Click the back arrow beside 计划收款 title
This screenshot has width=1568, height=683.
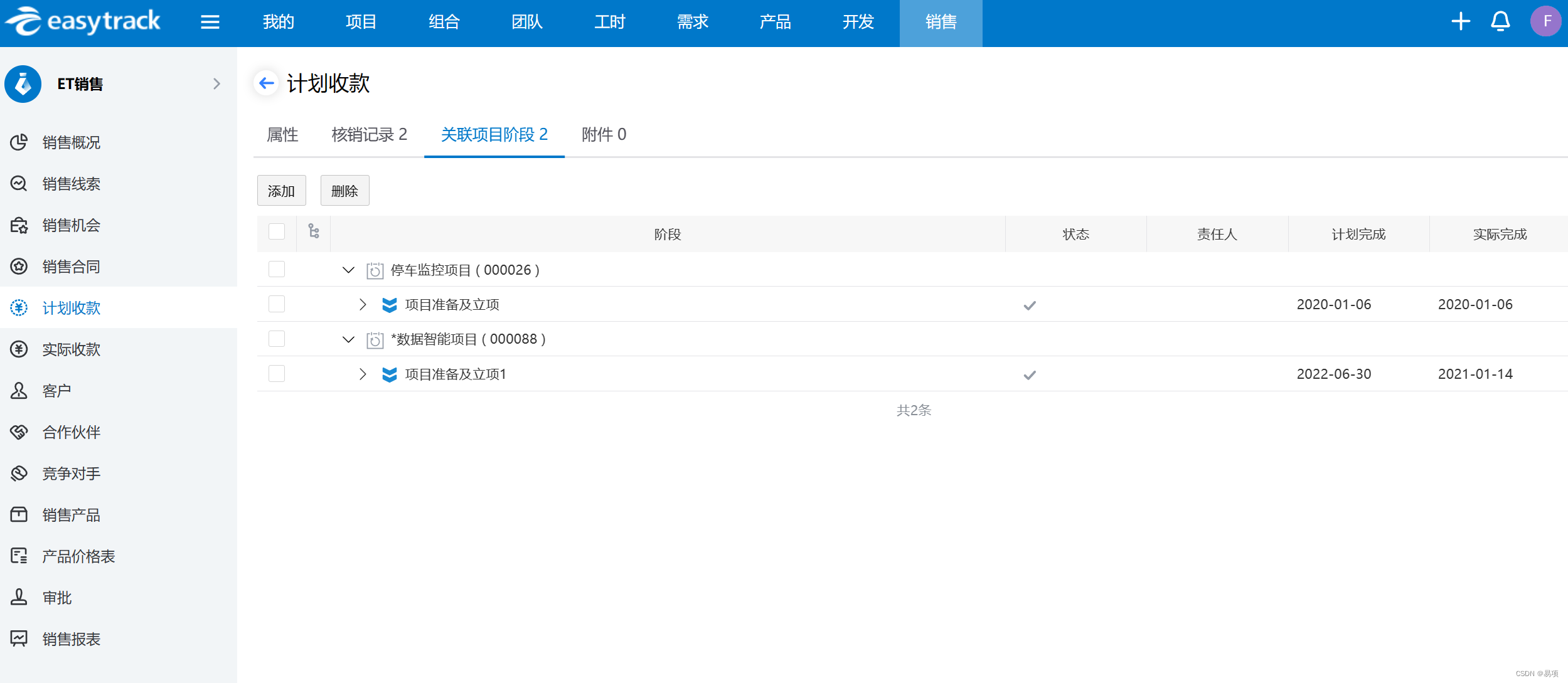pyautogui.click(x=267, y=83)
